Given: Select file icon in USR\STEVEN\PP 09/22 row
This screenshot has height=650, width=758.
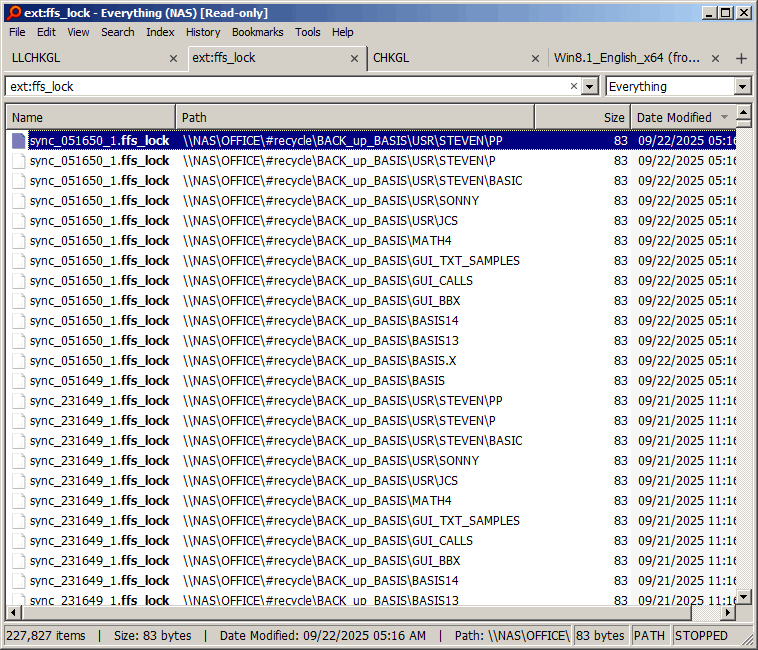Looking at the screenshot, I should point(19,141).
